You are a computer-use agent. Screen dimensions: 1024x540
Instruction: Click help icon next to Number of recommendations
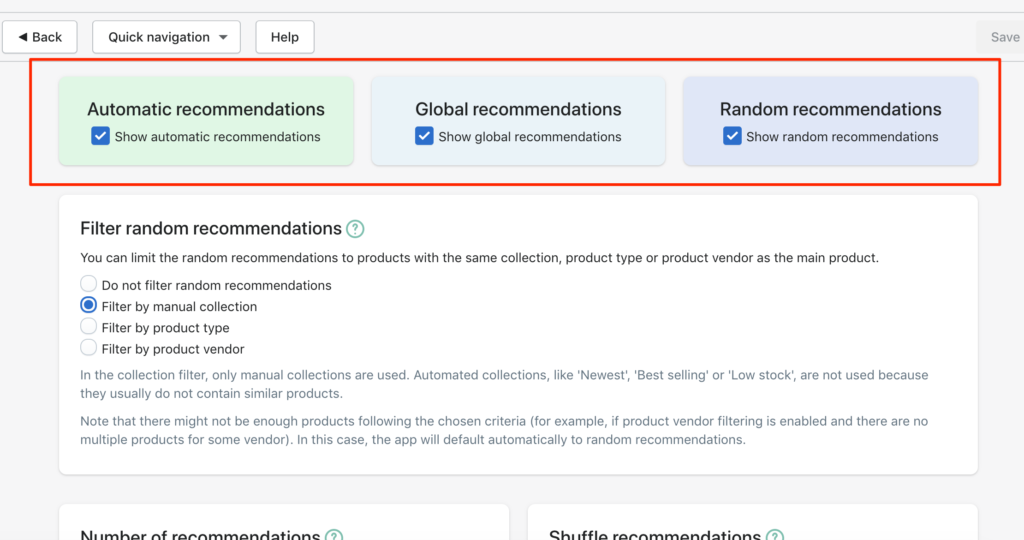[334, 535]
